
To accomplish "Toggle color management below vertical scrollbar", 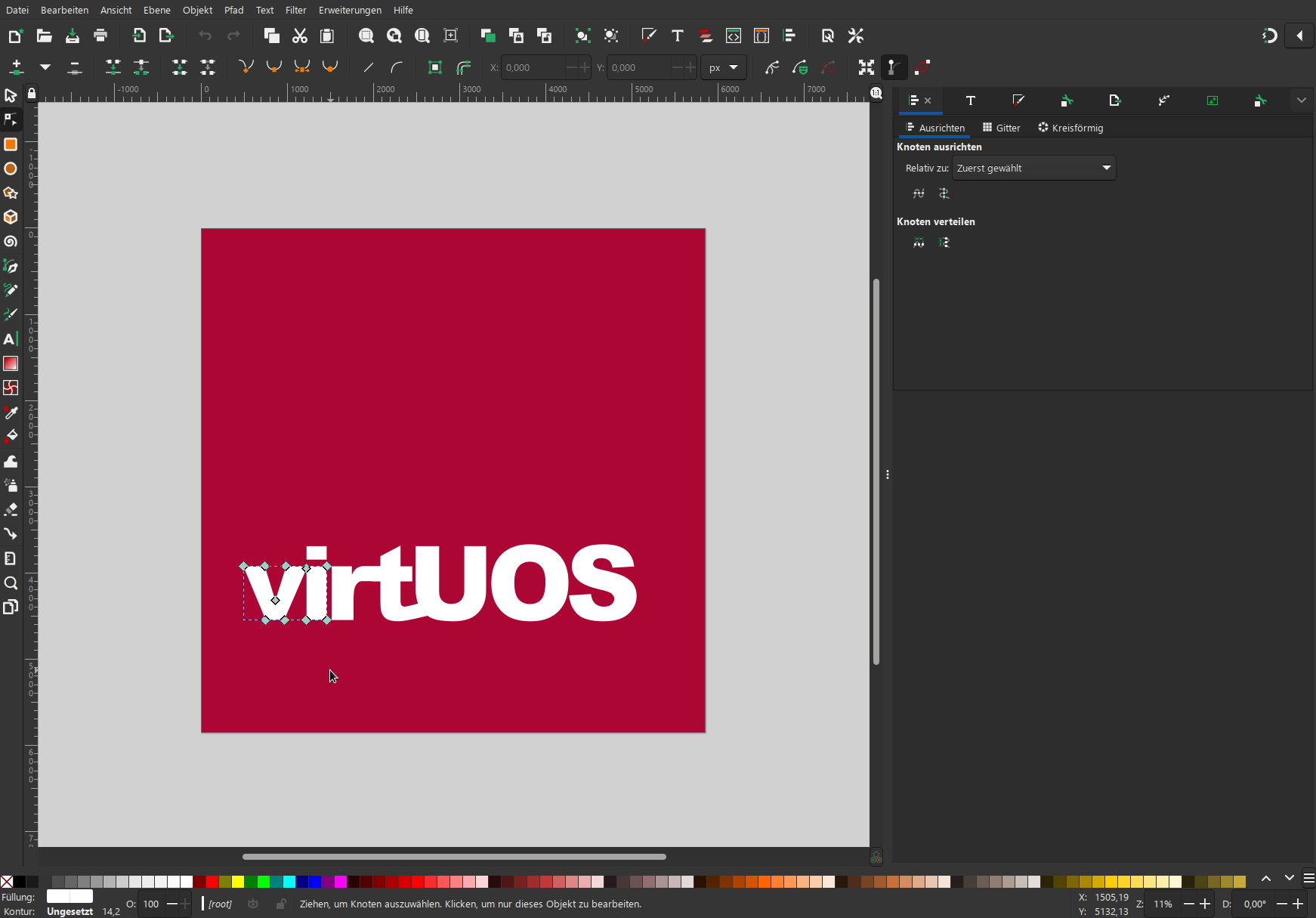I will point(876,857).
